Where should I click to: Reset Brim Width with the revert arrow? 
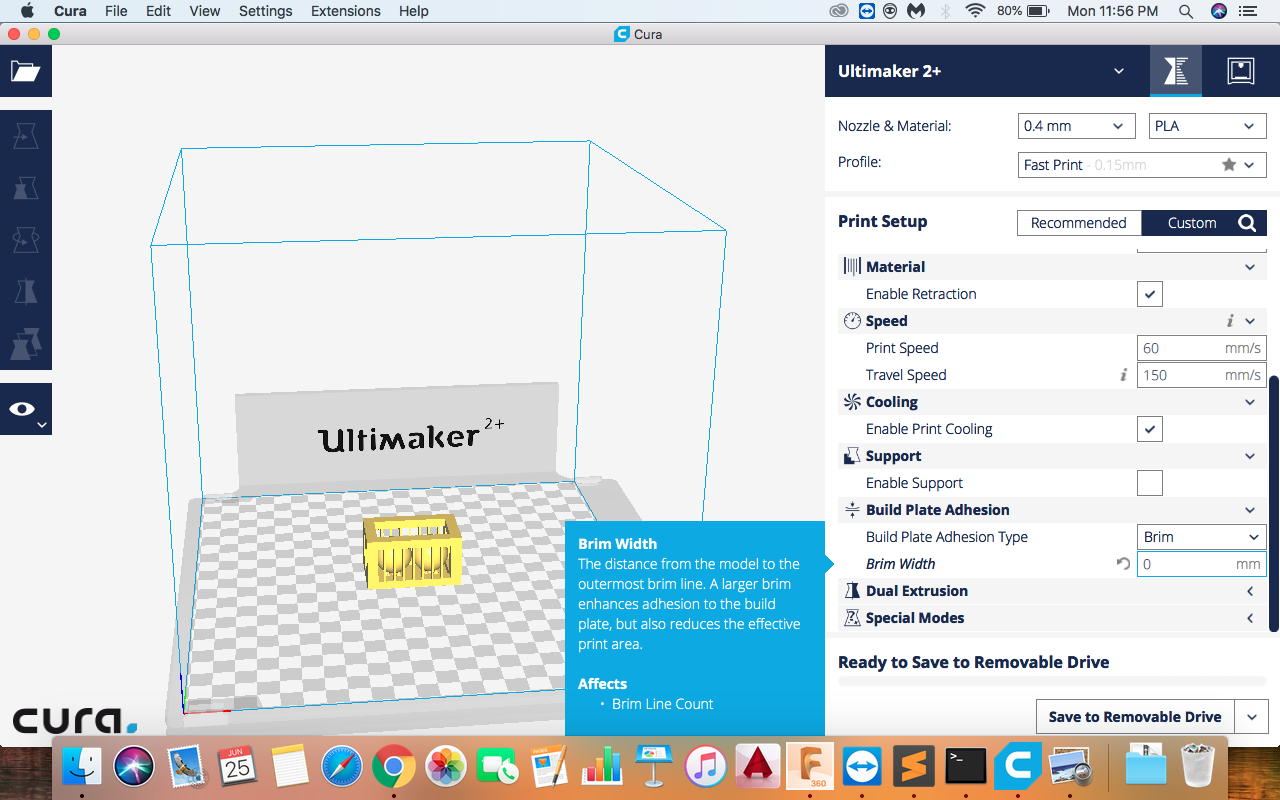point(1123,564)
